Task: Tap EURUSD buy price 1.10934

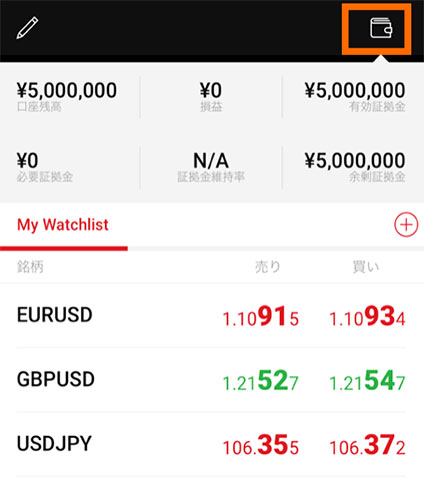Action: [x=367, y=316]
